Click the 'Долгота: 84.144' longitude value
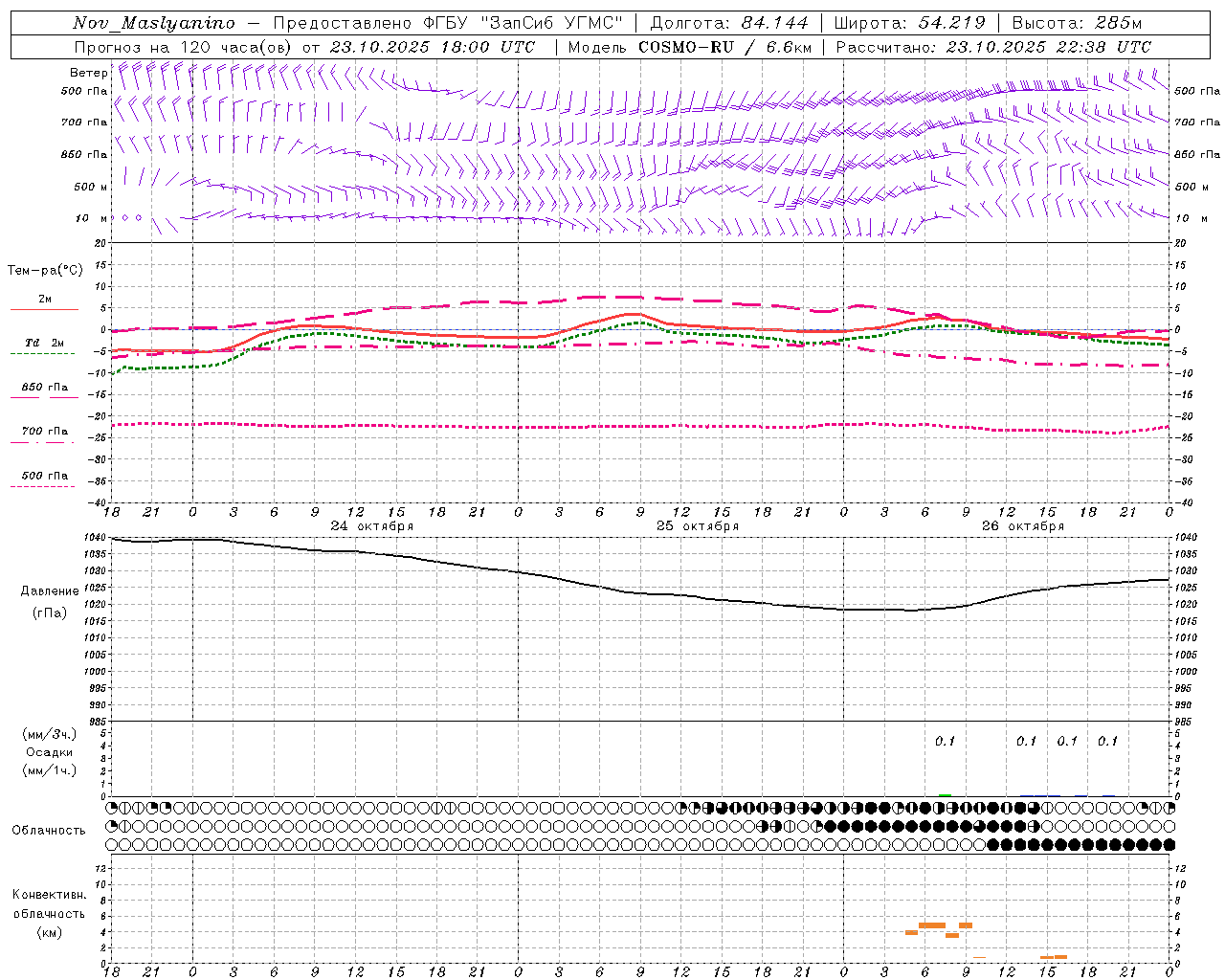The height and width of the screenshot is (980, 1225). [729, 23]
